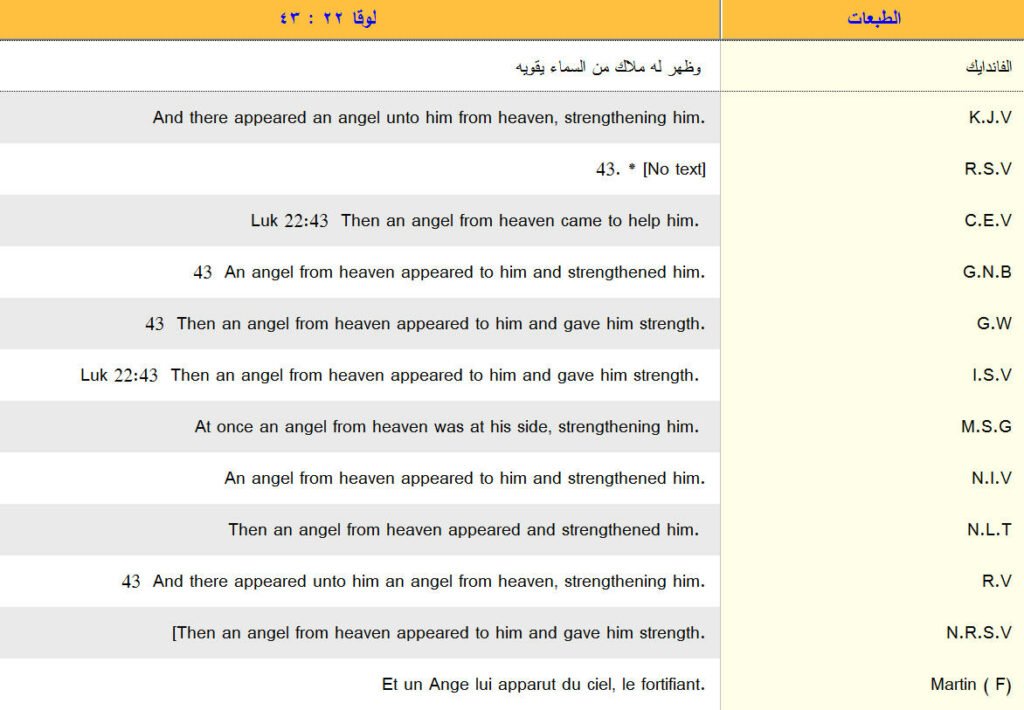1024x710 pixels.
Task: Click the K.J.V verse 'And there appeared an angel unto him'
Action: (428, 118)
